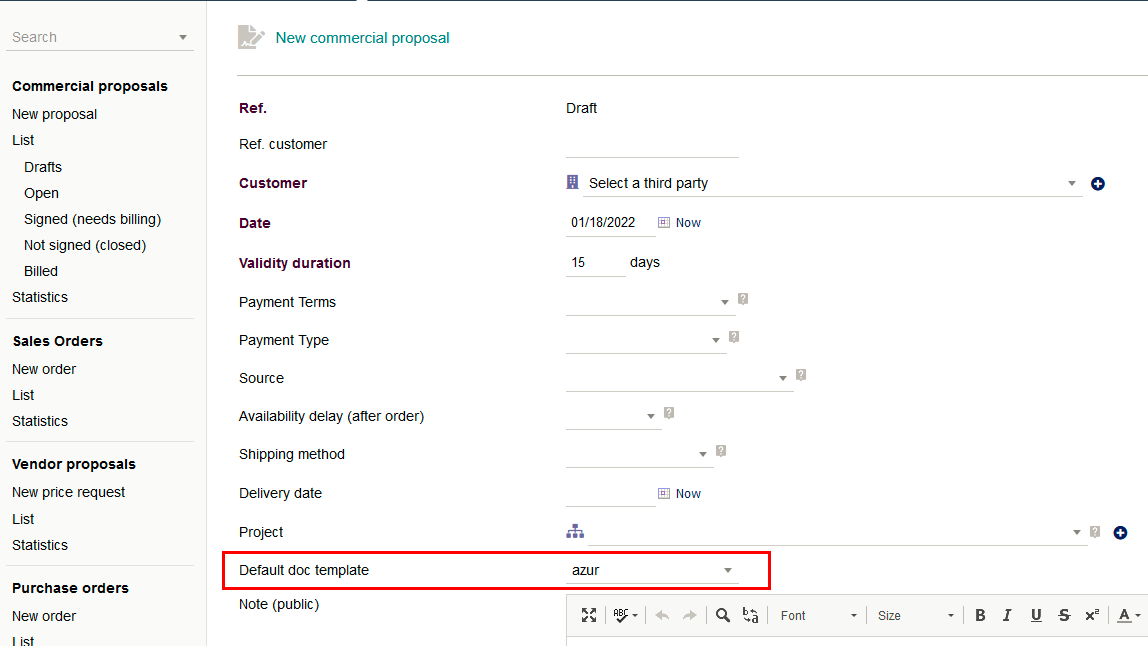Open Find in note editor
This screenshot has width=1148, height=646.
[x=723, y=615]
